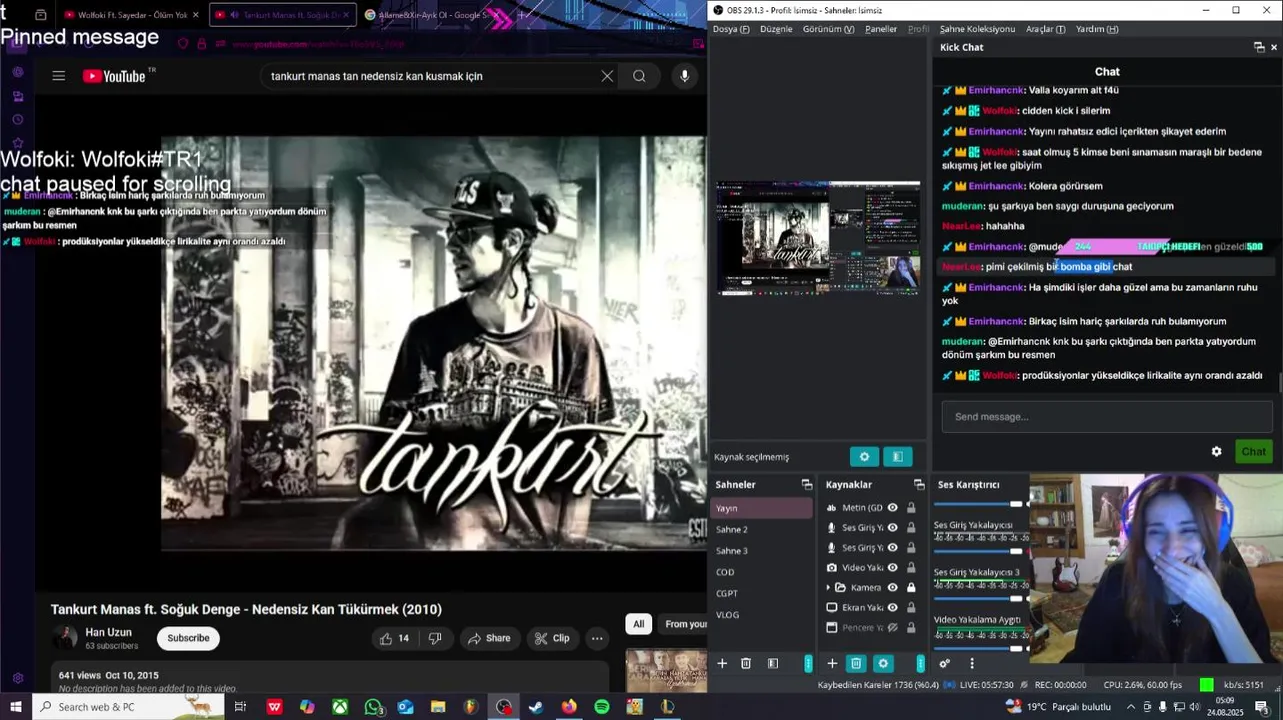Subscribe to Han Uzun channel

coord(188,638)
